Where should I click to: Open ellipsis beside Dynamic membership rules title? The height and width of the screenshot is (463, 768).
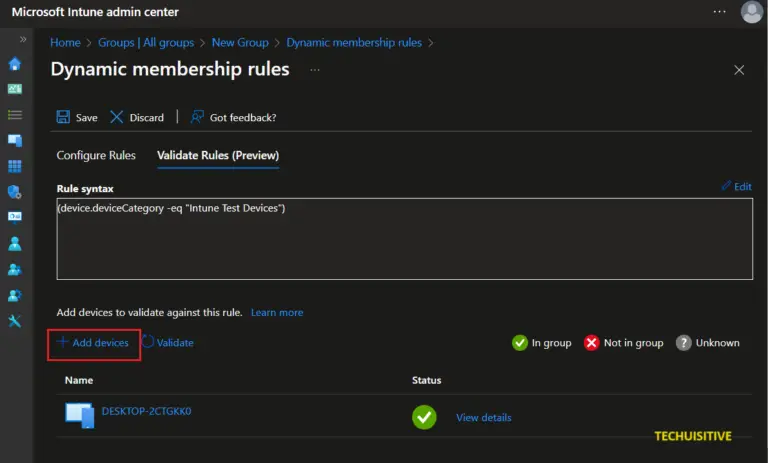point(315,70)
